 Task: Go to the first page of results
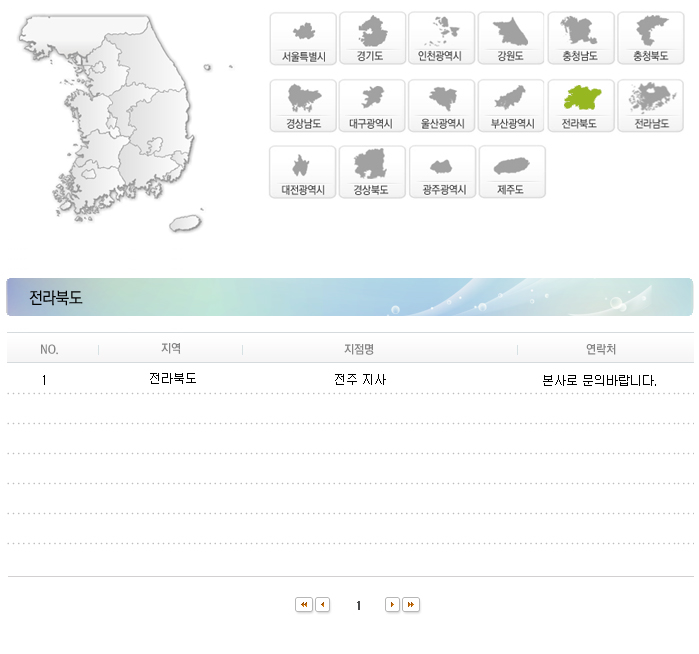click(x=304, y=605)
